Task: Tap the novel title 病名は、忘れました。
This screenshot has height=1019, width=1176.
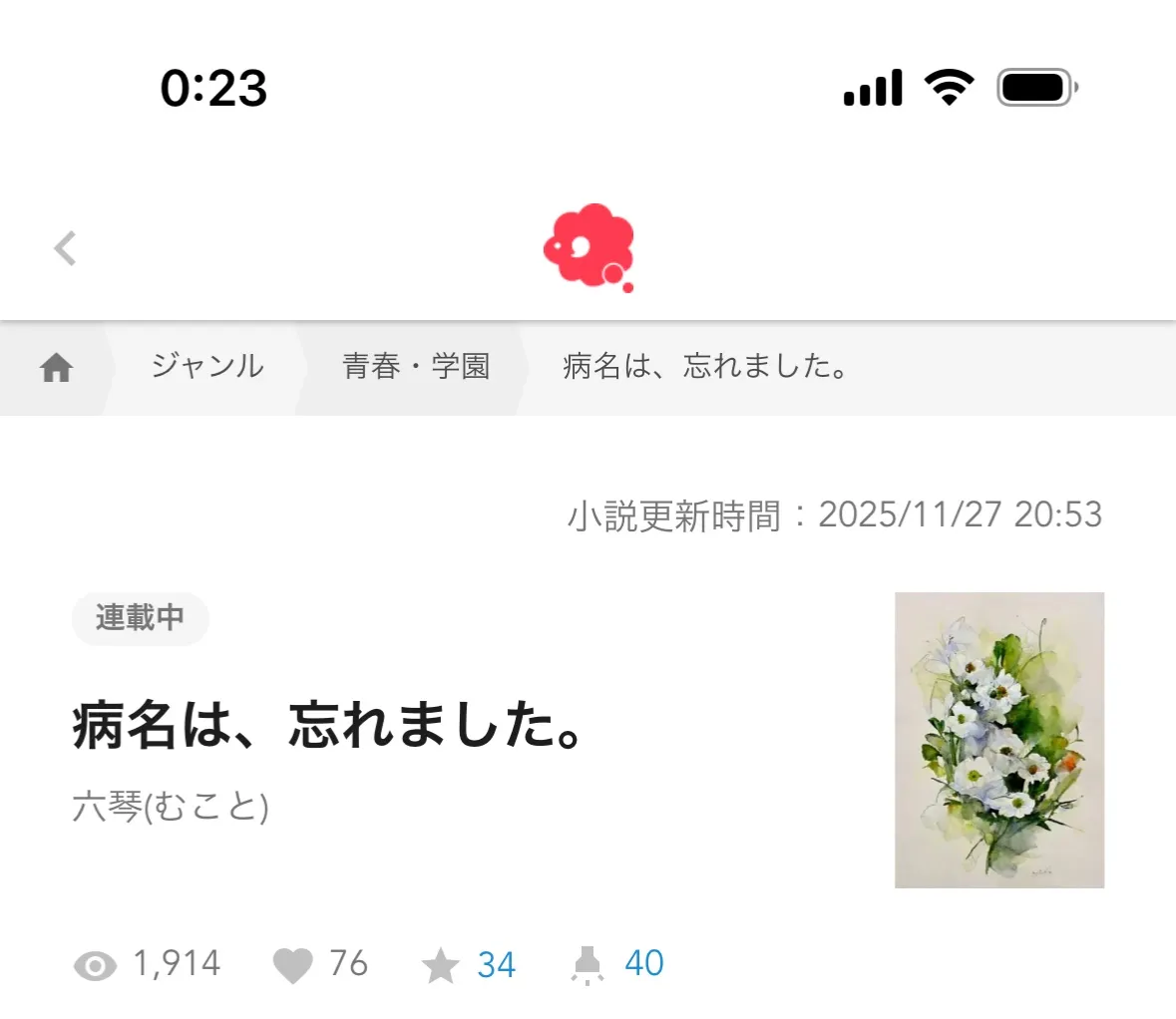Action: pos(327,725)
